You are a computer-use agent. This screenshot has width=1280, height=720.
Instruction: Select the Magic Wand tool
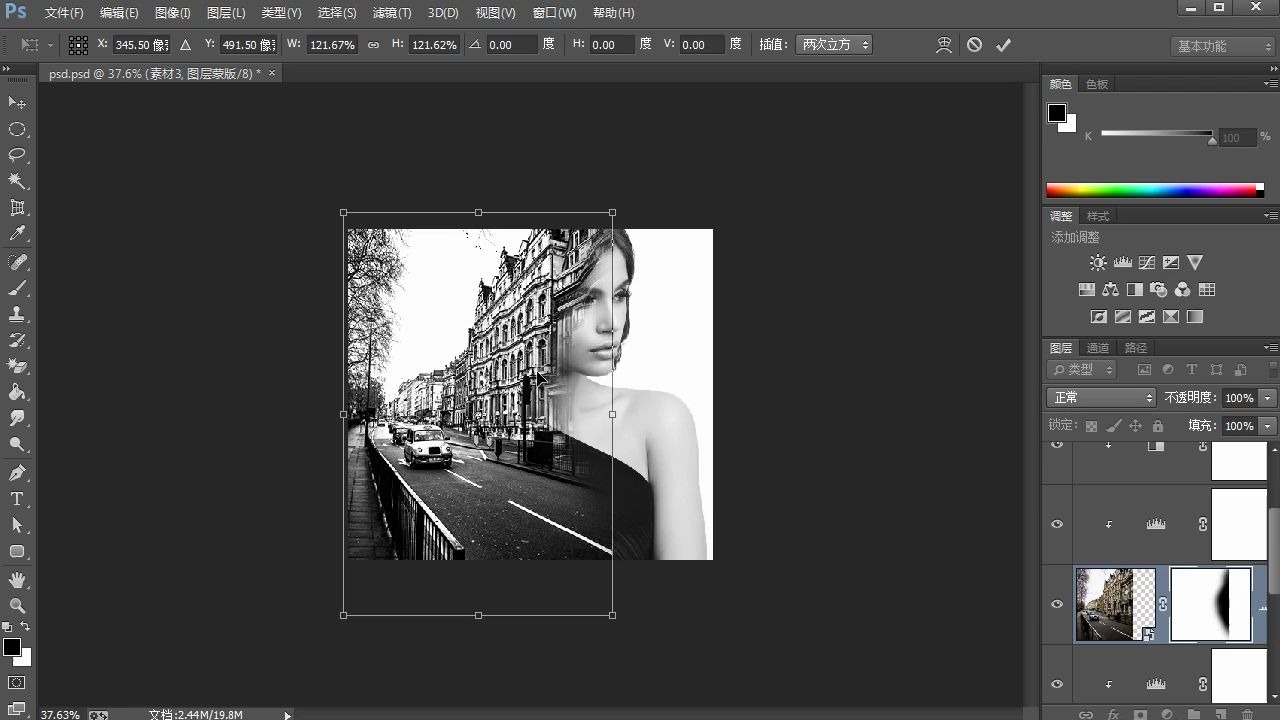coord(17,181)
